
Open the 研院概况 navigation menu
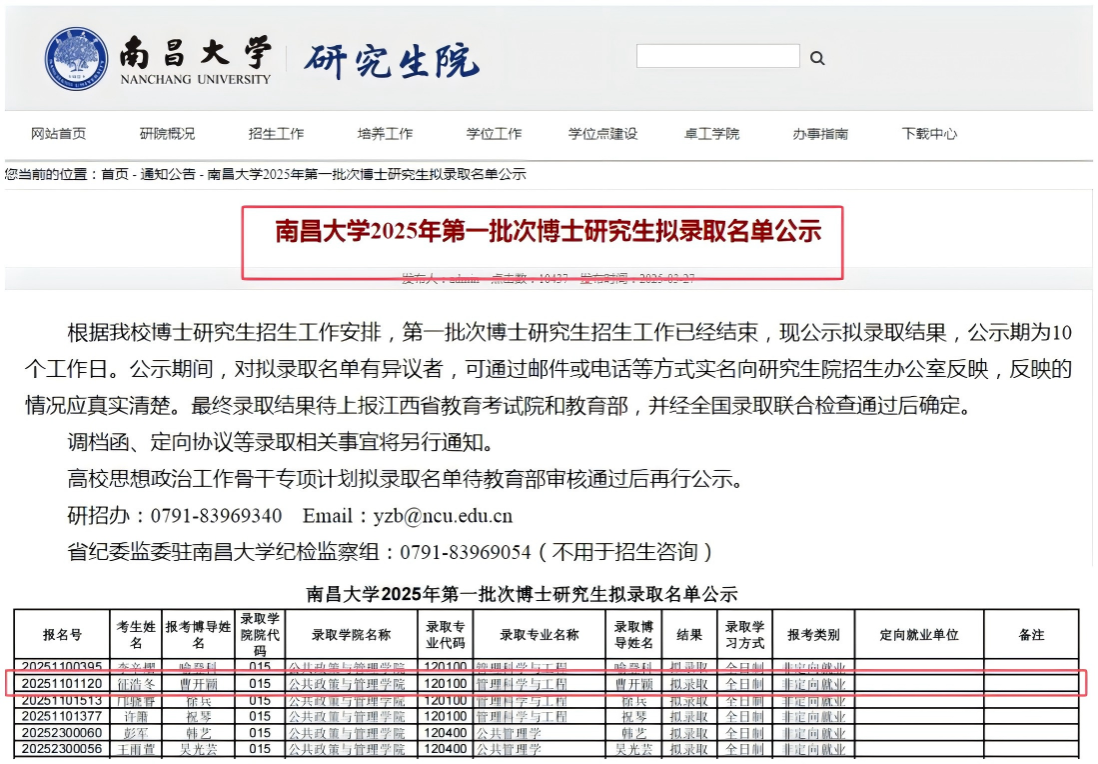click(x=167, y=134)
